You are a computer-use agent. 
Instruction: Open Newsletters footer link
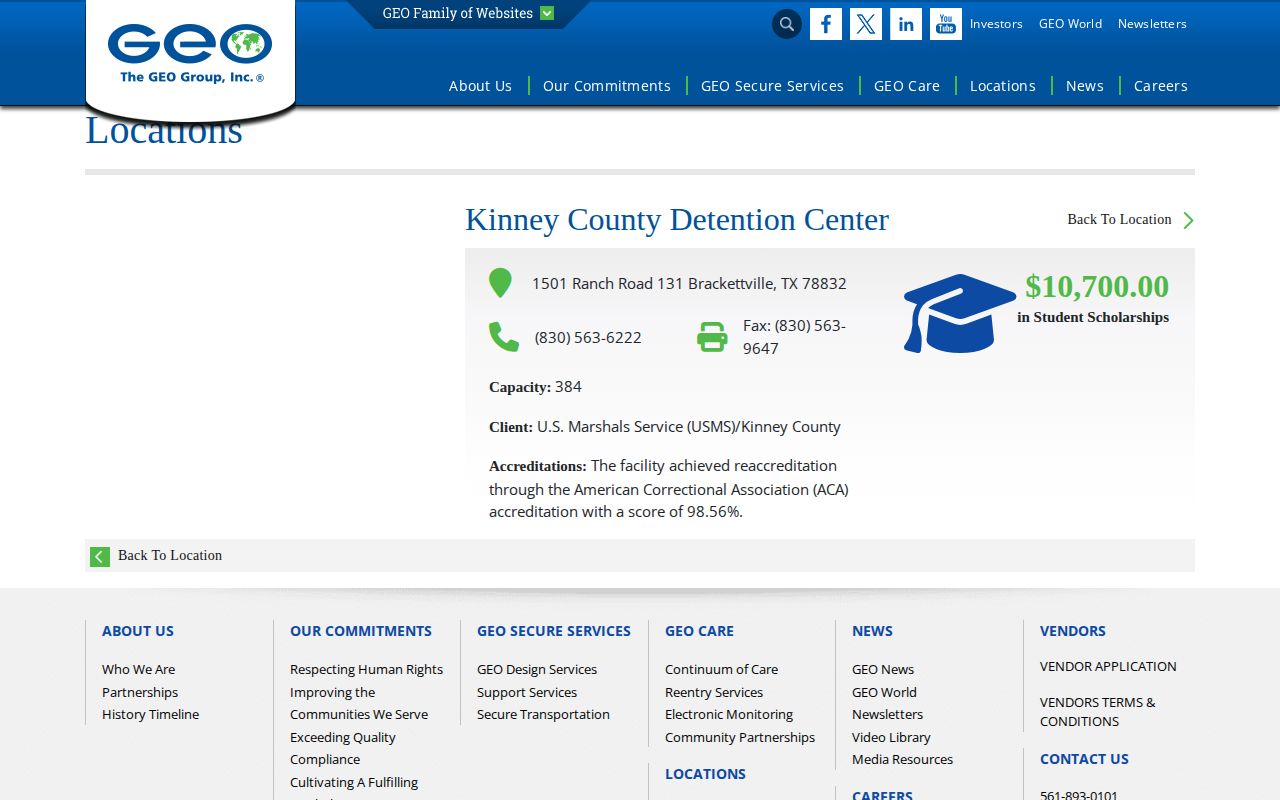click(887, 715)
